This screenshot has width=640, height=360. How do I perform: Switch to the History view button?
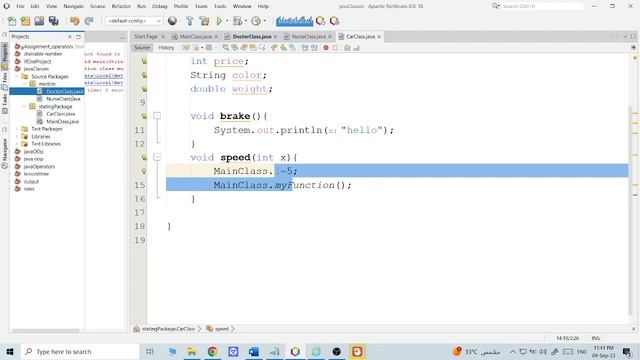point(166,48)
